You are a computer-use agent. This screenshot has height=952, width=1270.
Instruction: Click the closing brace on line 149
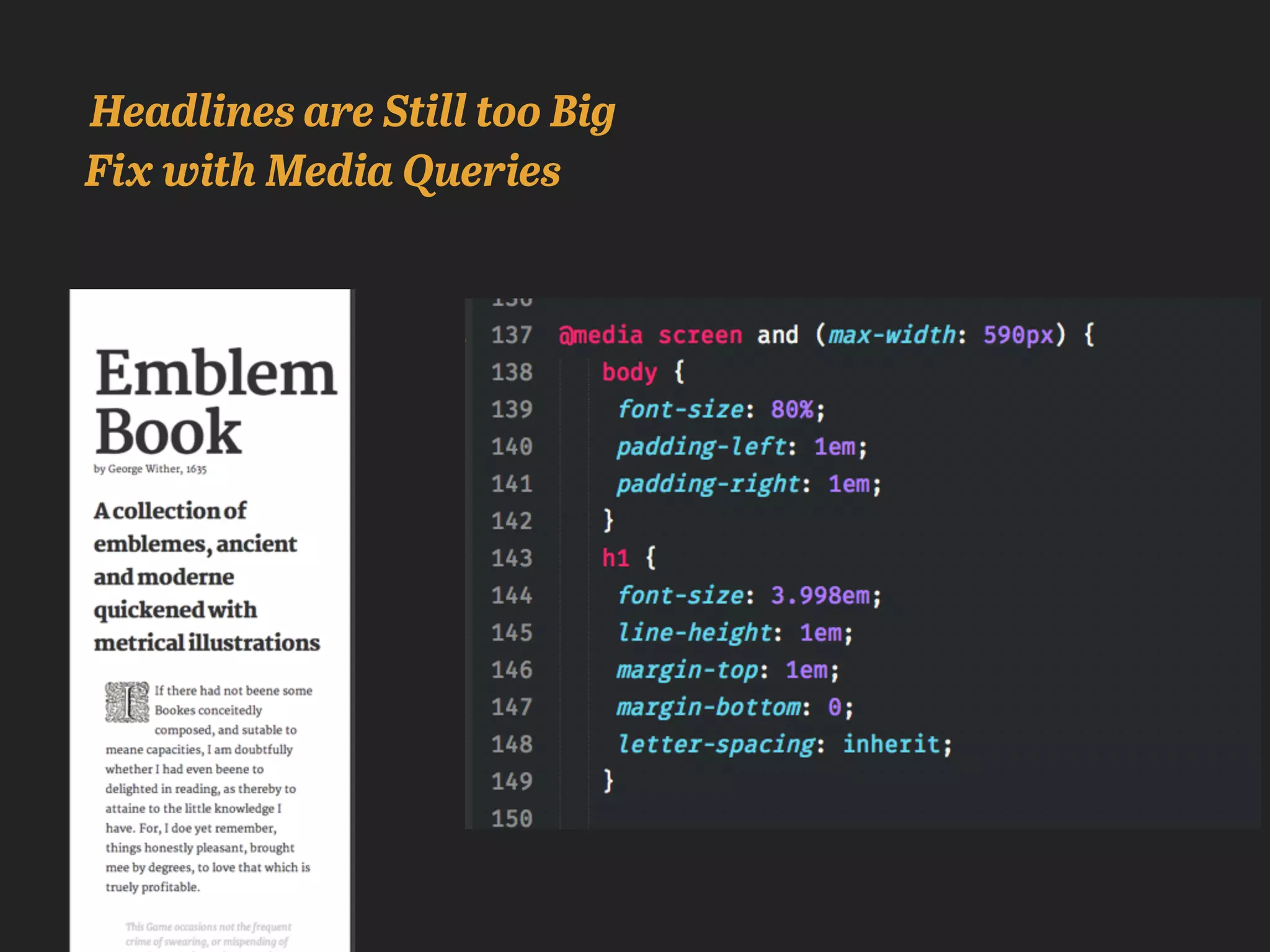(608, 781)
